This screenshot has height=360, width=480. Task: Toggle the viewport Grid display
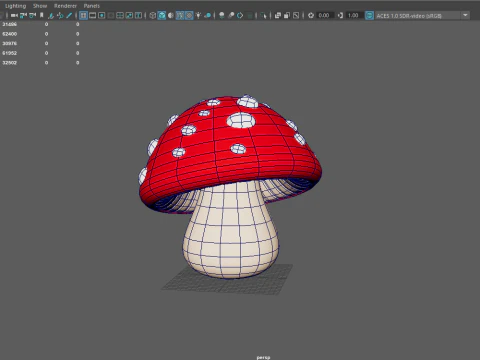point(83,15)
